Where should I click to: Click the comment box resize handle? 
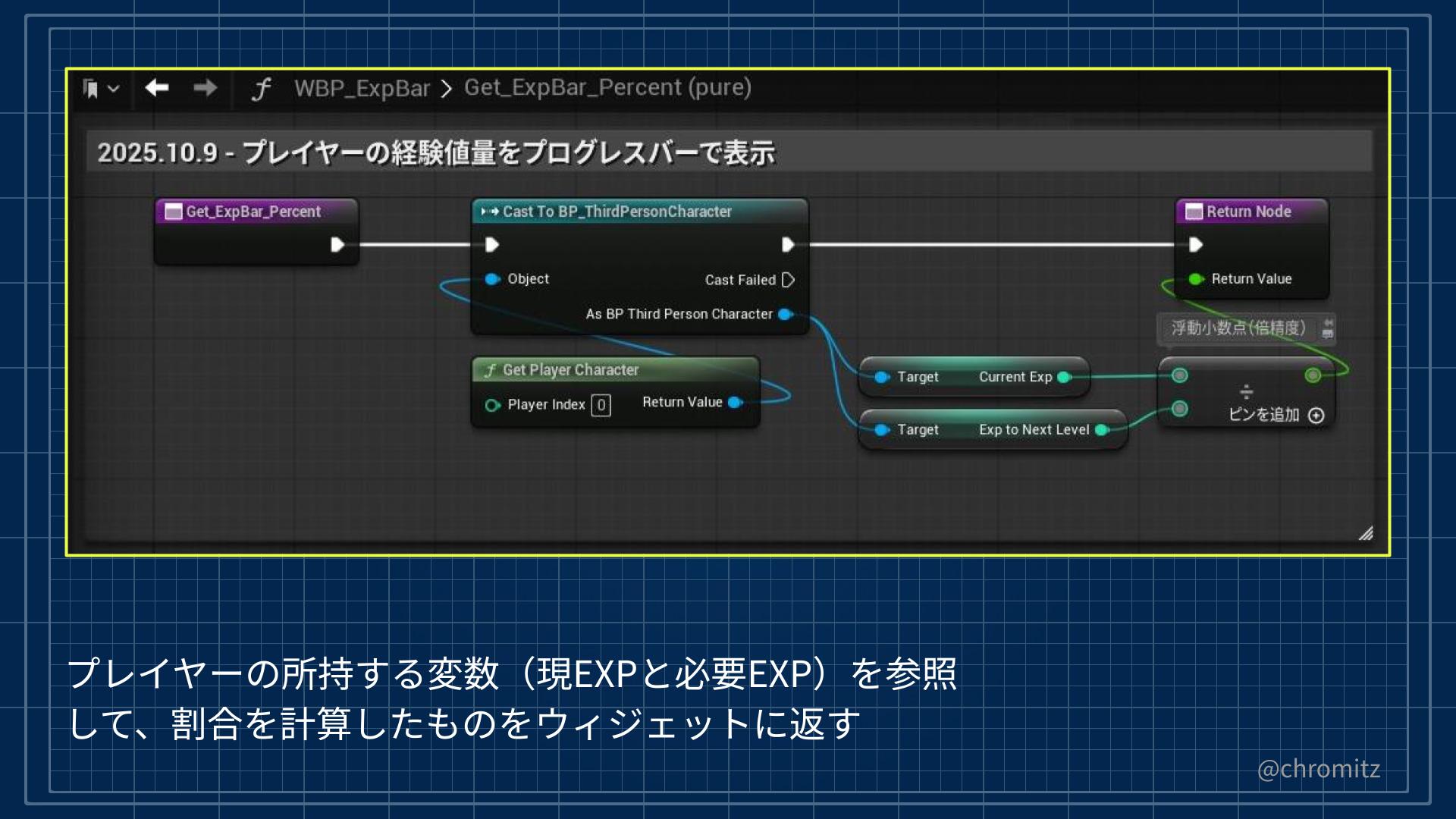pos(1366,533)
